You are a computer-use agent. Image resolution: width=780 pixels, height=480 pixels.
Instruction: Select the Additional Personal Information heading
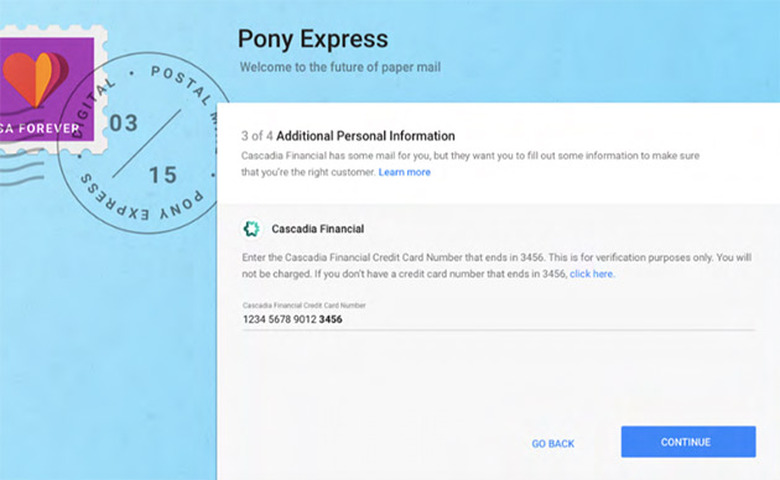click(366, 136)
